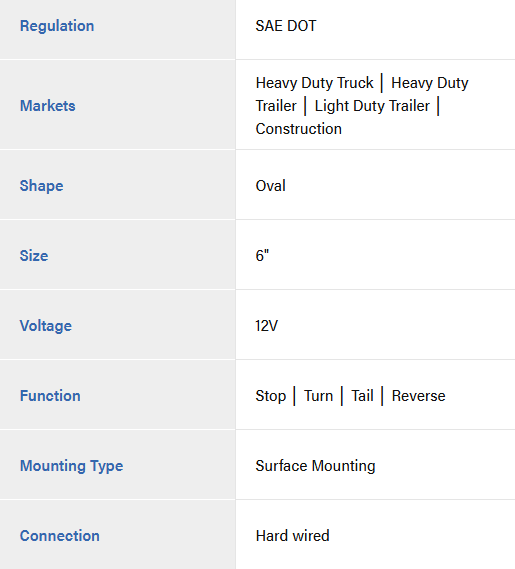
Task: Click the Reverse function text
Action: 418,396
